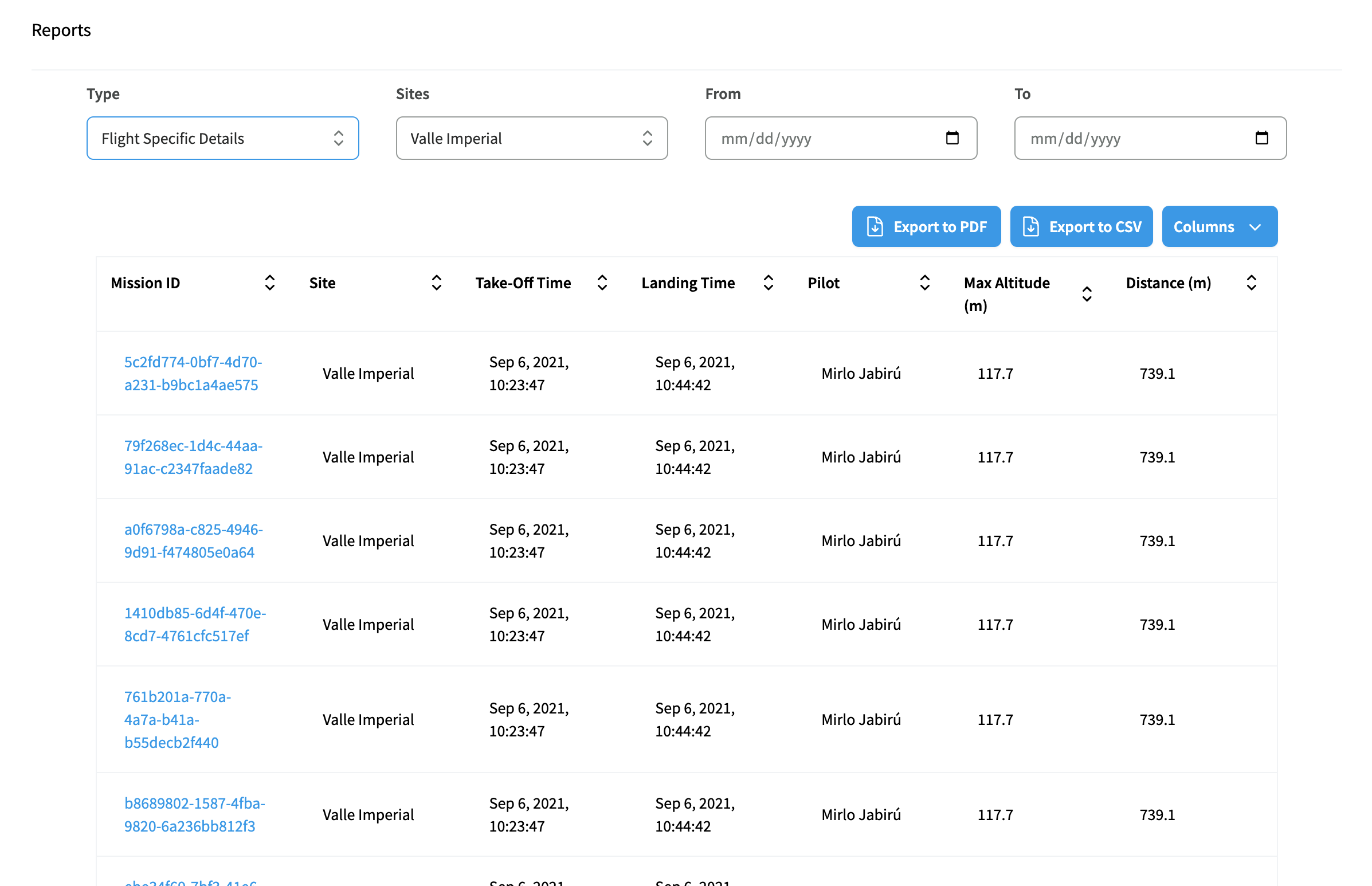Open the From date calendar picker icon

pyautogui.click(x=952, y=138)
